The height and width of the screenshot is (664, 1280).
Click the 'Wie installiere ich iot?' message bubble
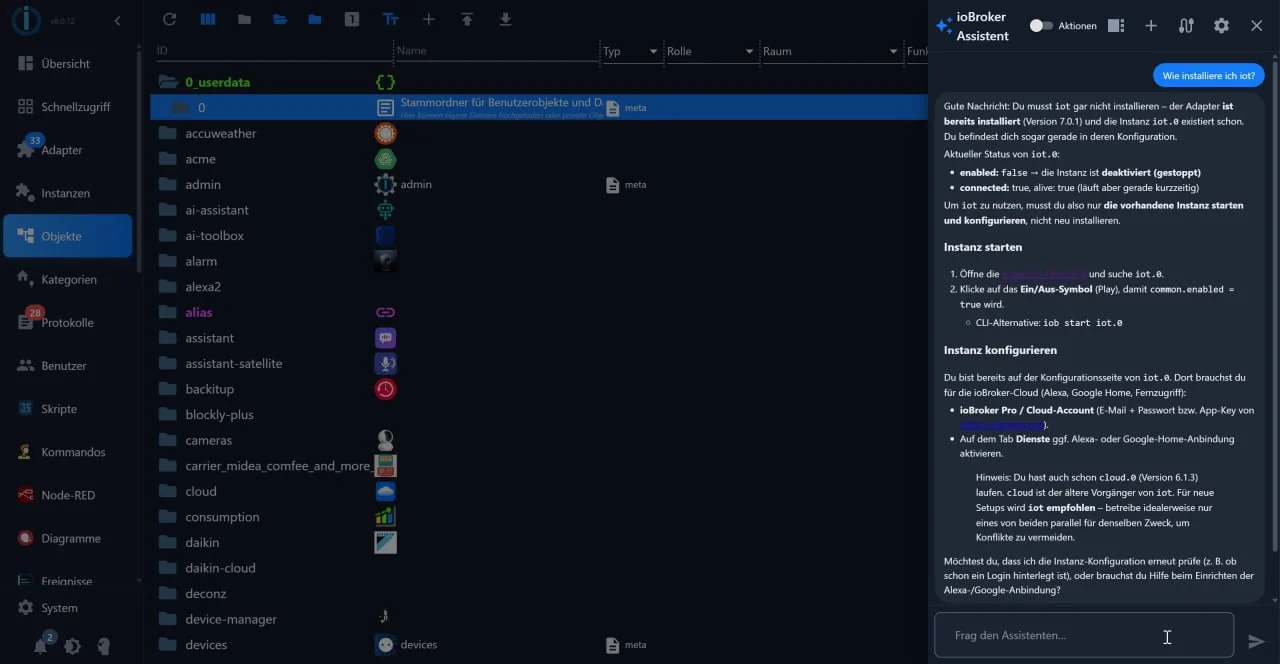coord(1208,75)
